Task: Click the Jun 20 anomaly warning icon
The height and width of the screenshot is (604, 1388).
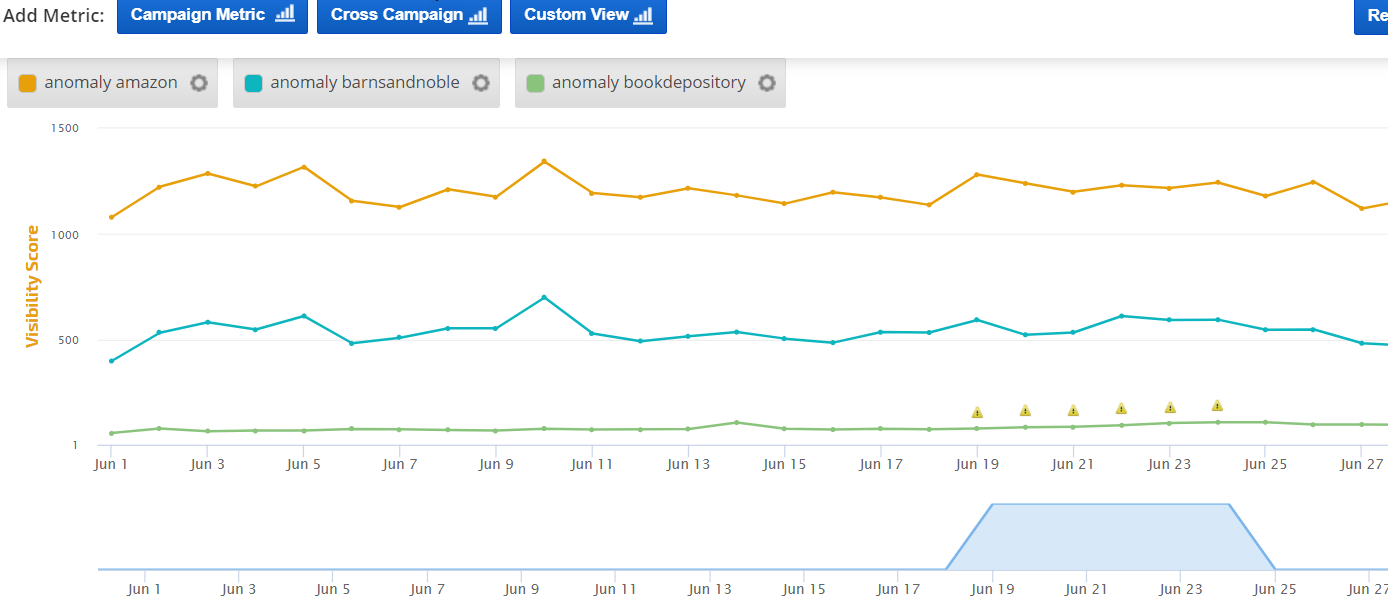Action: (1025, 410)
